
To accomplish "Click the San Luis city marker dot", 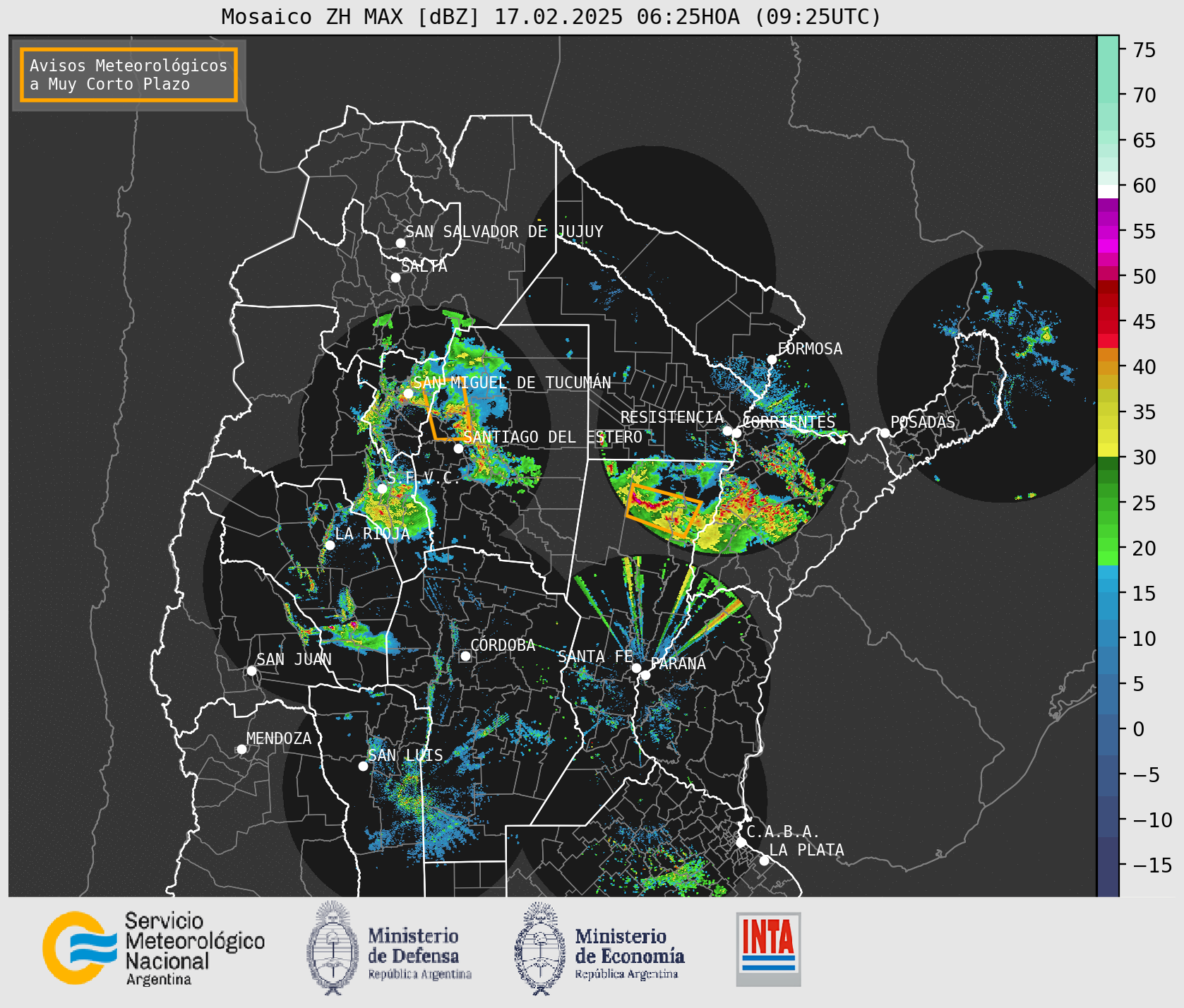I will click(x=363, y=766).
